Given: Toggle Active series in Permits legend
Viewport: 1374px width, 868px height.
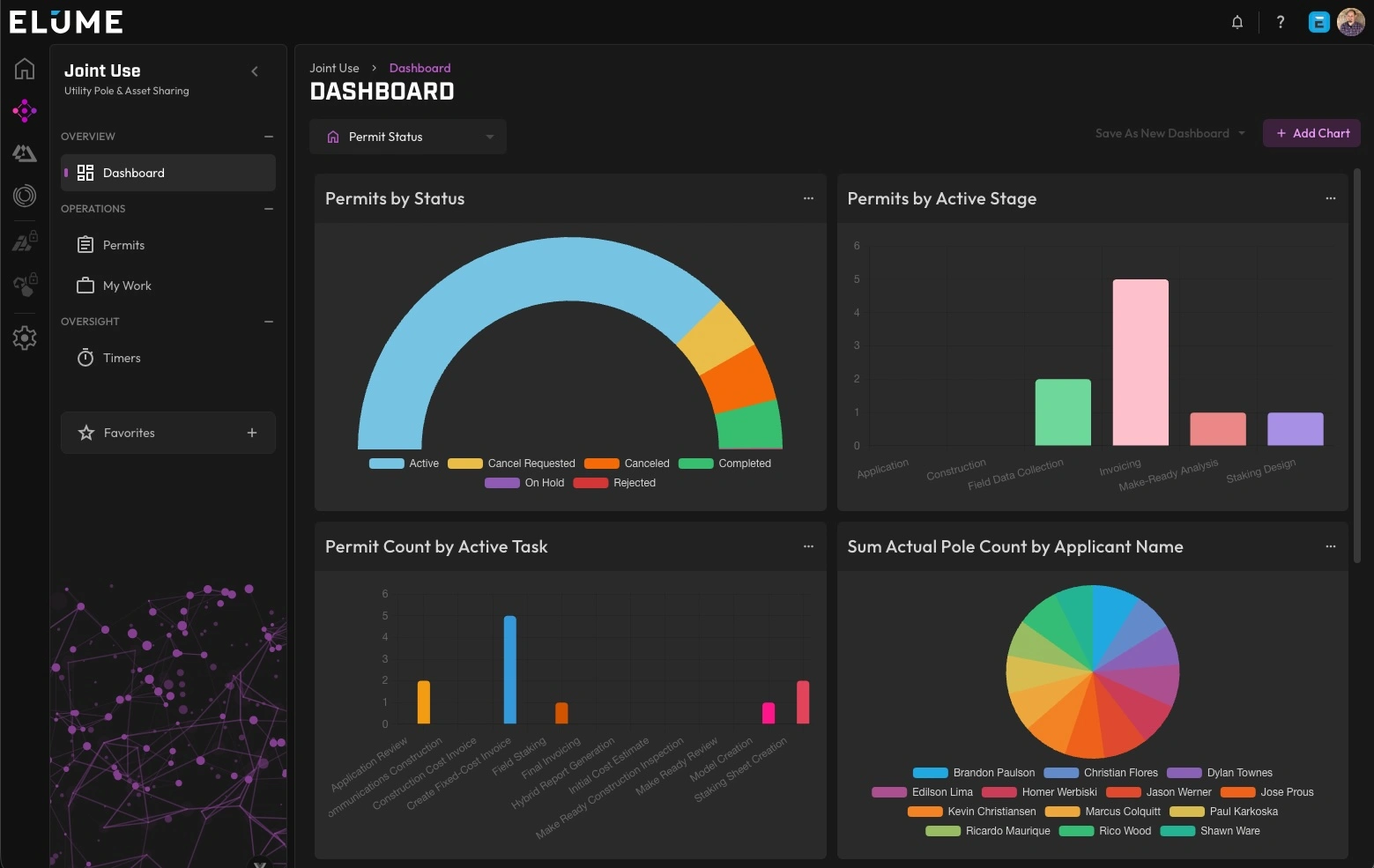Looking at the screenshot, I should point(404,464).
